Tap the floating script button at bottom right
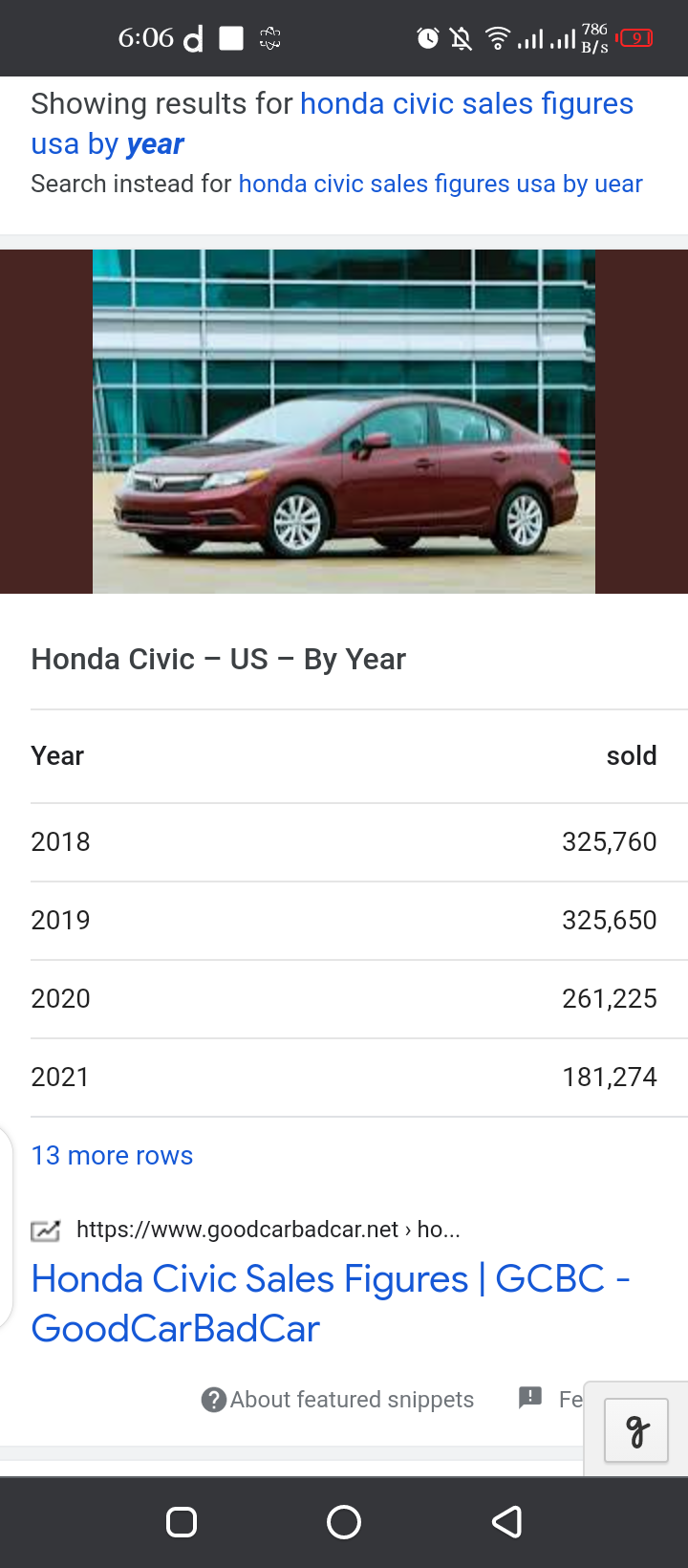The width and height of the screenshot is (688, 1568). 636,1429
